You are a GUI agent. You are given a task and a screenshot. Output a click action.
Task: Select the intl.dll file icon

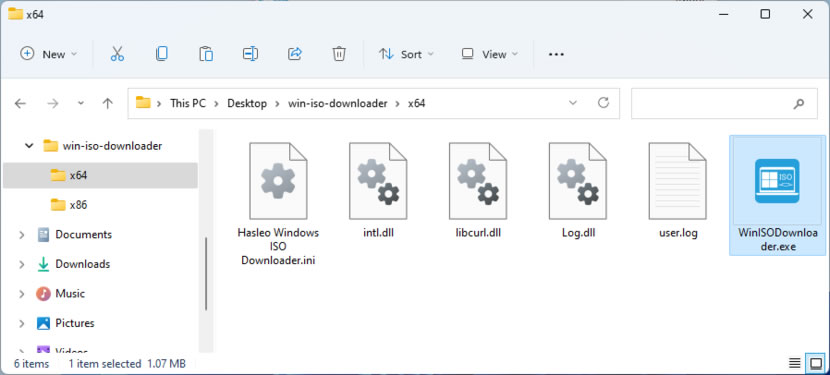377,181
